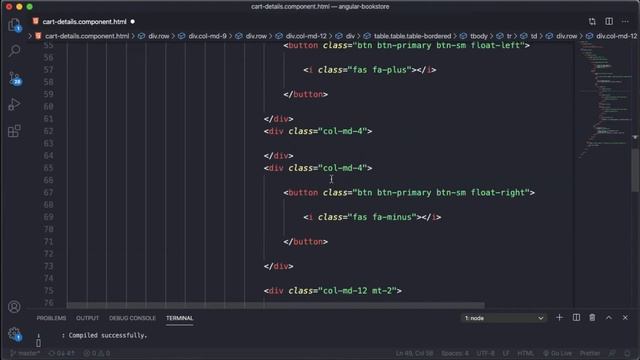The image size is (640, 360).
Task: Switch to the DEBUG CONSOLE panel tab
Action: tap(132, 318)
